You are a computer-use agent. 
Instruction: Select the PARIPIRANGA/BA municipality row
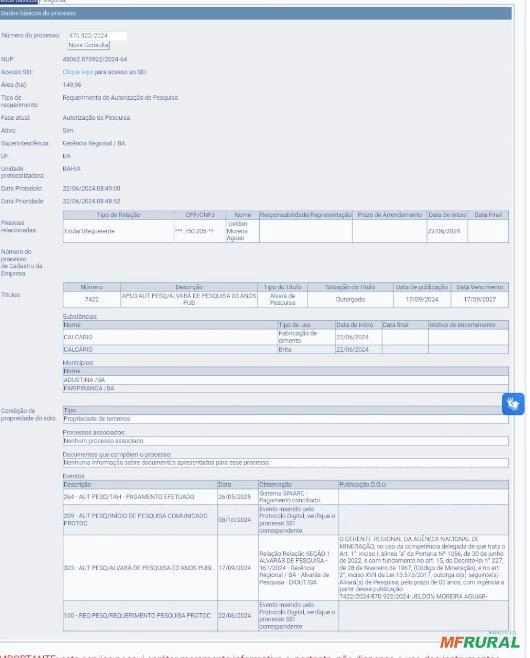(x=285, y=388)
